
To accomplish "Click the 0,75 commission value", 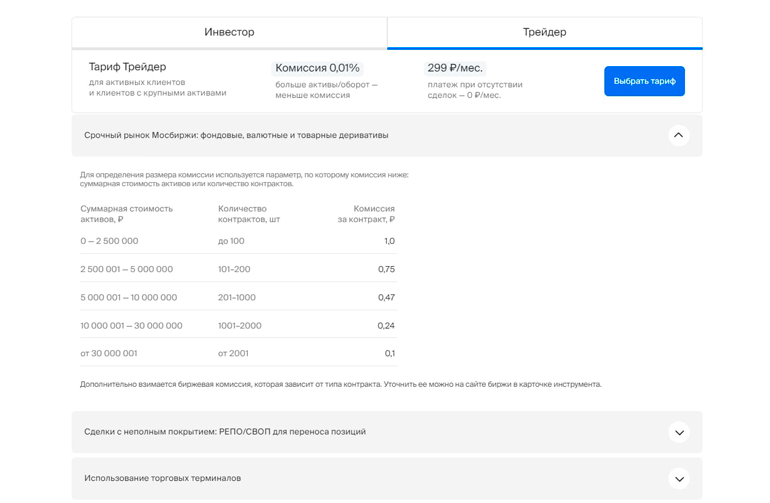I will click(x=386, y=269).
